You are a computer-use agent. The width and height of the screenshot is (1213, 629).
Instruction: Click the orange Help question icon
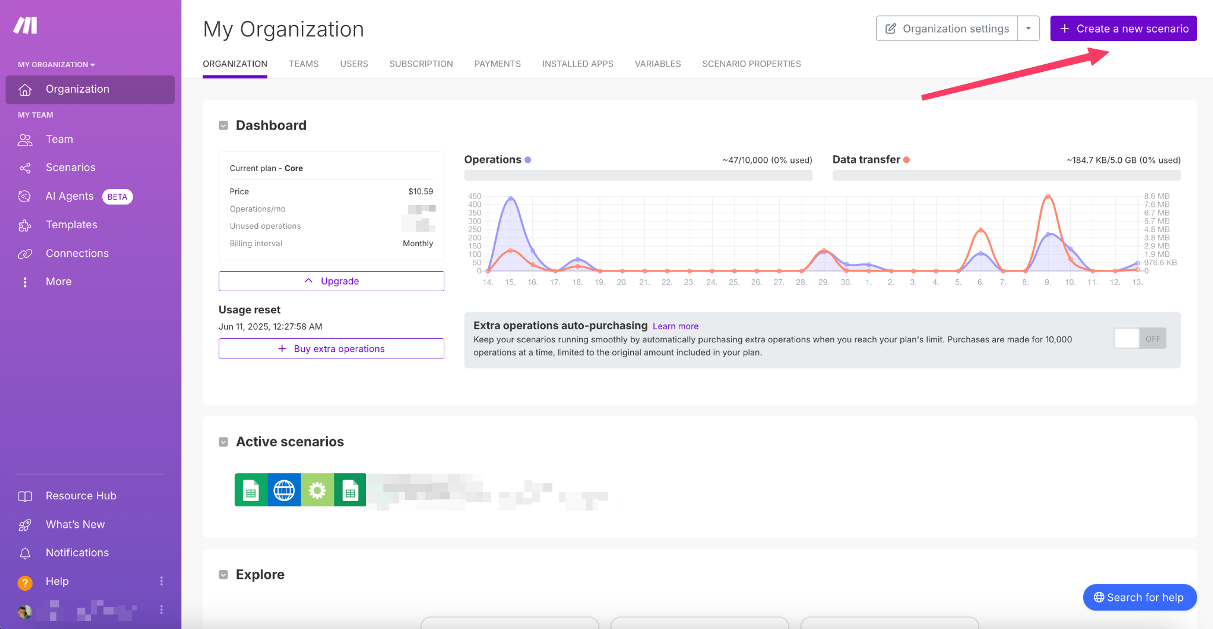[x=25, y=582]
